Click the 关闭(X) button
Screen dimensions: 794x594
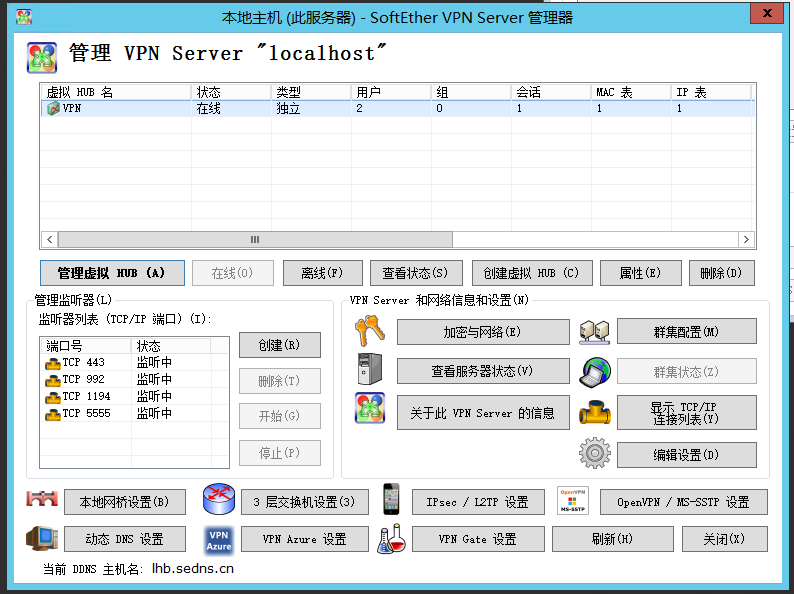725,539
